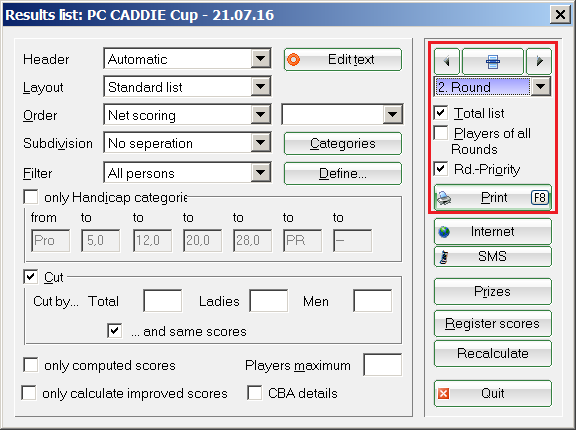
Task: Click the blue printer setup icon button
Action: click(493, 61)
